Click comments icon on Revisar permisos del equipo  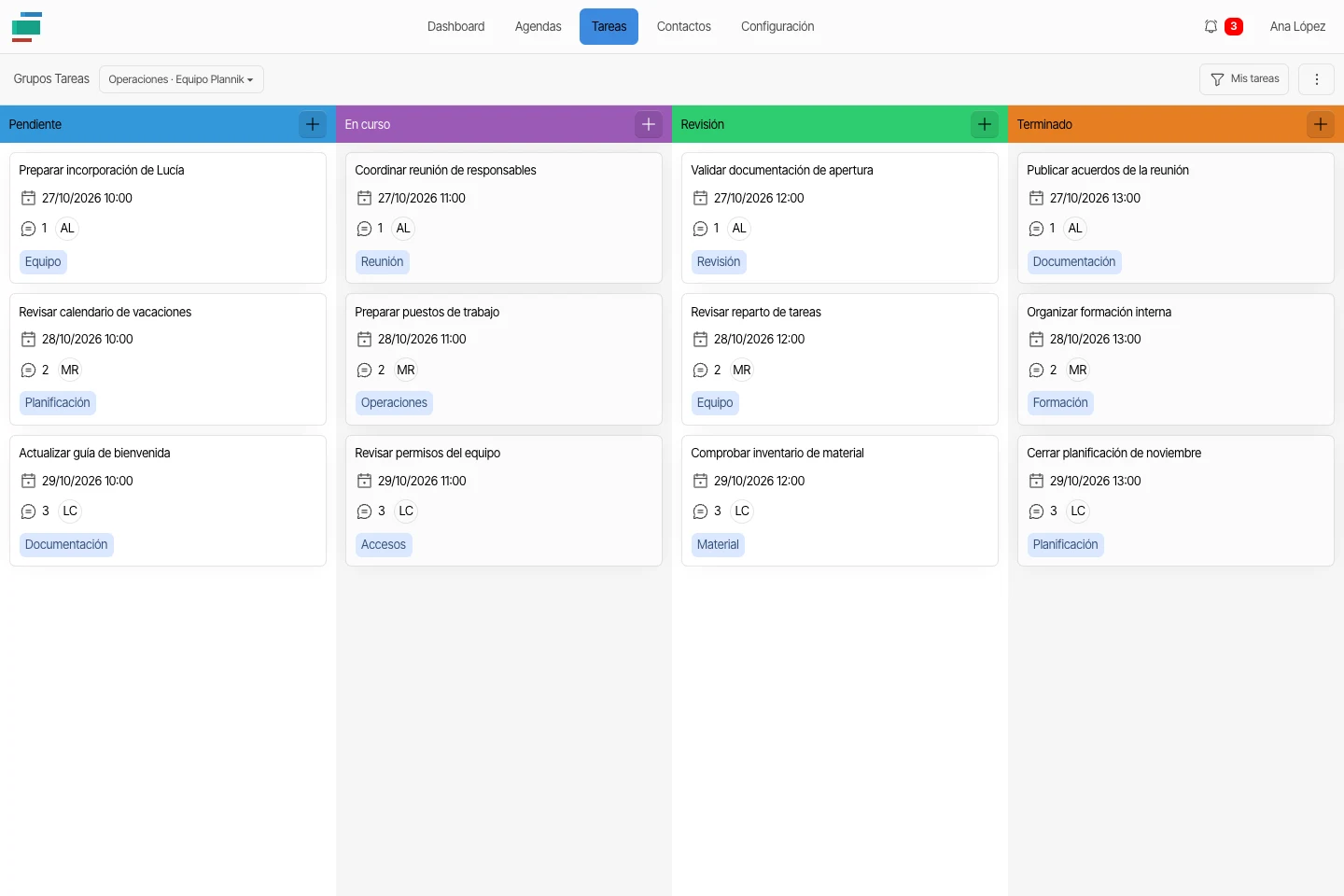[x=364, y=511]
